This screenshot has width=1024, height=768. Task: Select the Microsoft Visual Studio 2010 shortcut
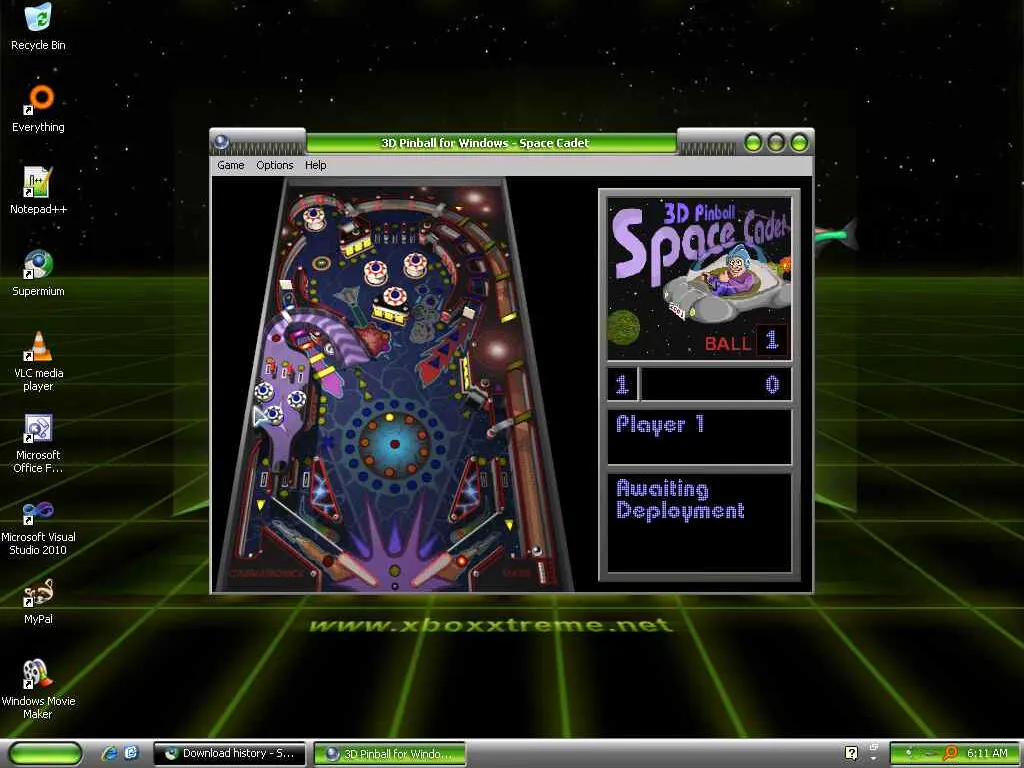coord(38,526)
